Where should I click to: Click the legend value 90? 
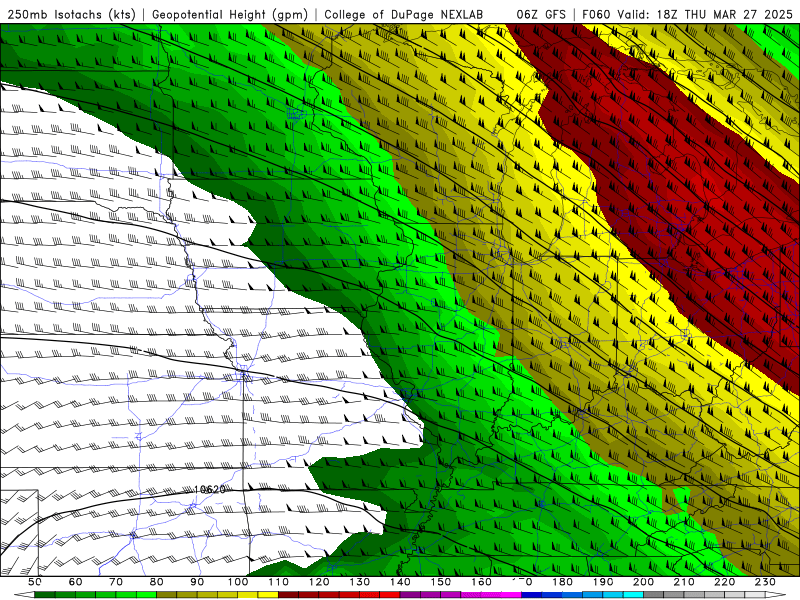click(197, 582)
